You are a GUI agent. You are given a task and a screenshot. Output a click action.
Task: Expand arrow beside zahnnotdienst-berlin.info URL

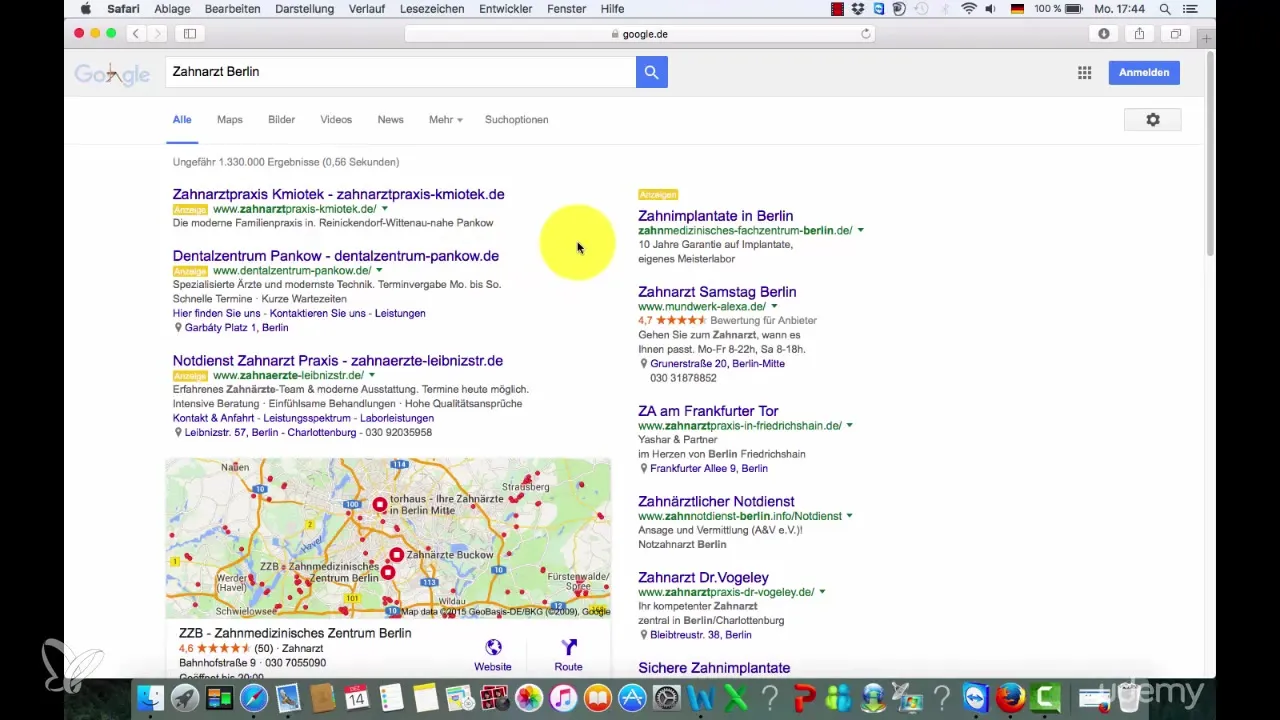point(849,516)
